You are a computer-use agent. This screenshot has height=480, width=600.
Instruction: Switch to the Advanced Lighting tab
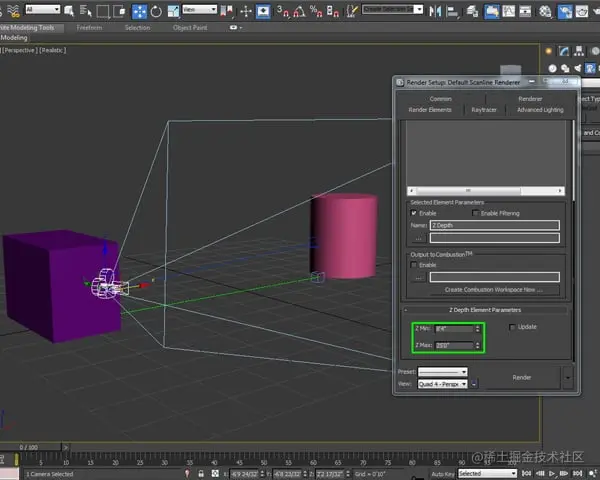pyautogui.click(x=540, y=110)
